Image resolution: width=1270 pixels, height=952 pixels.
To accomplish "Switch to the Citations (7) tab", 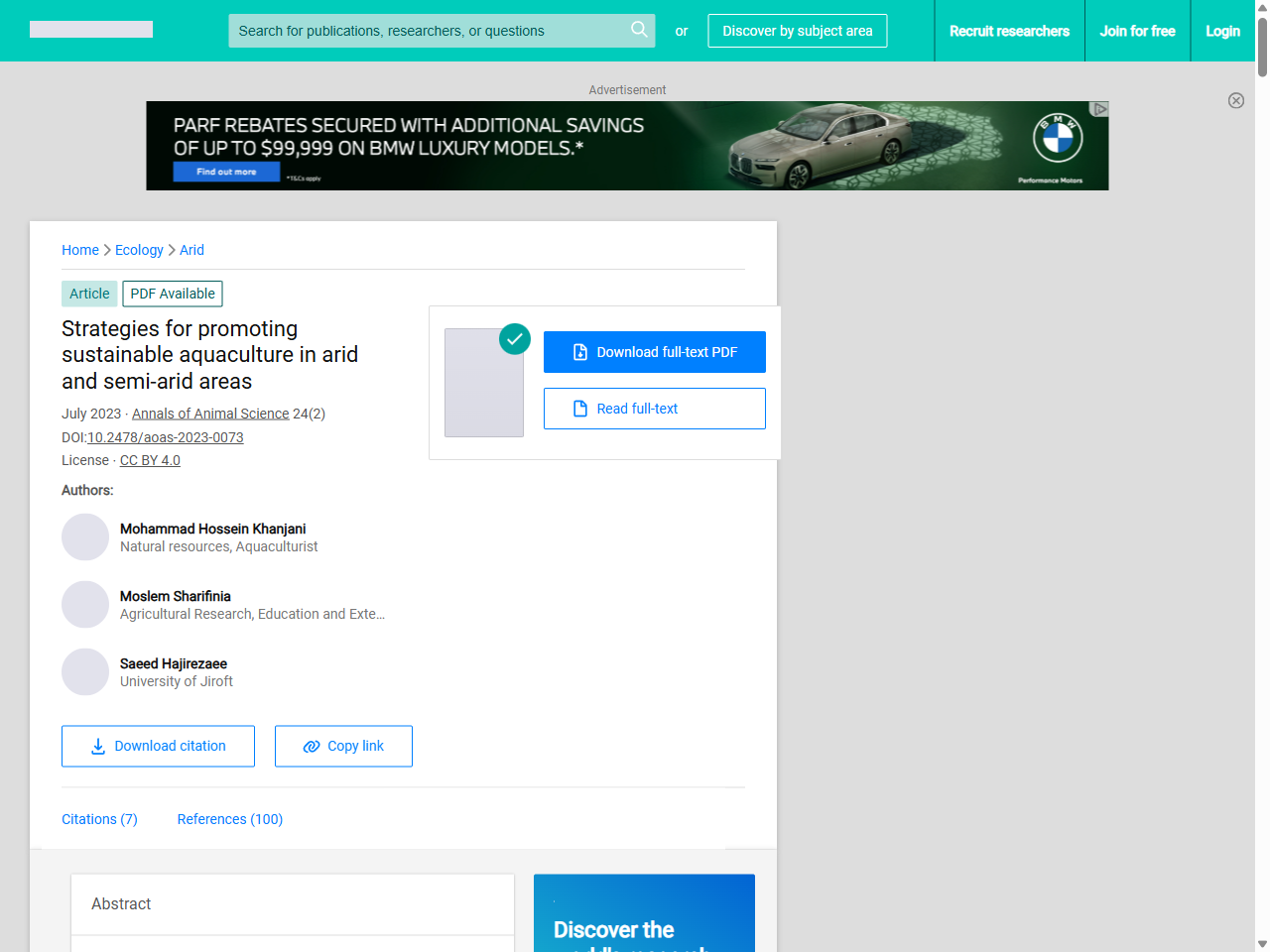I will pos(99,819).
